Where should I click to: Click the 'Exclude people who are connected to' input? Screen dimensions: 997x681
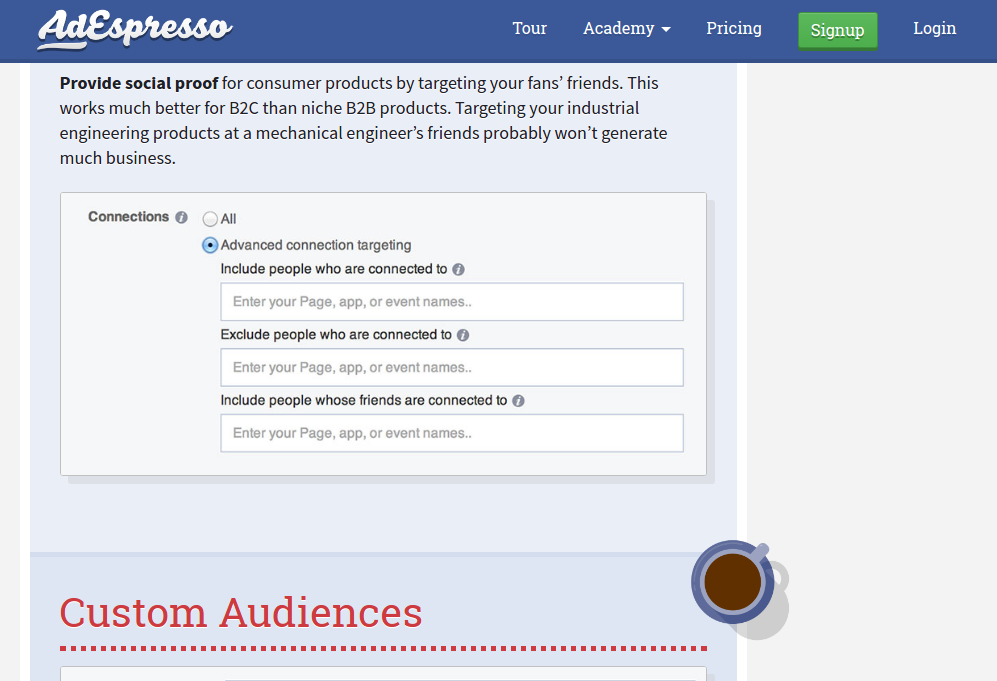click(452, 368)
